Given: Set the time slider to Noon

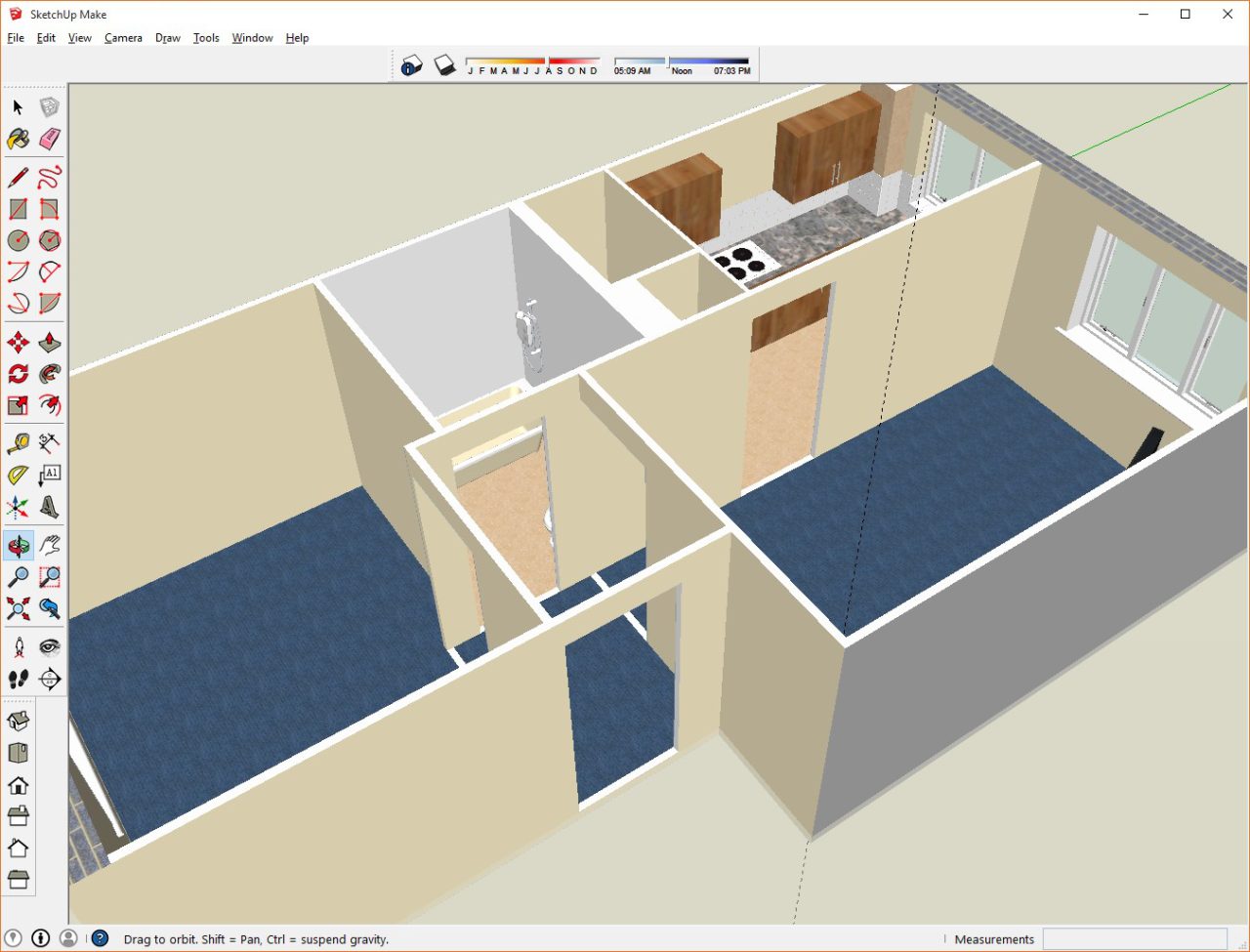Looking at the screenshot, I should click(668, 61).
